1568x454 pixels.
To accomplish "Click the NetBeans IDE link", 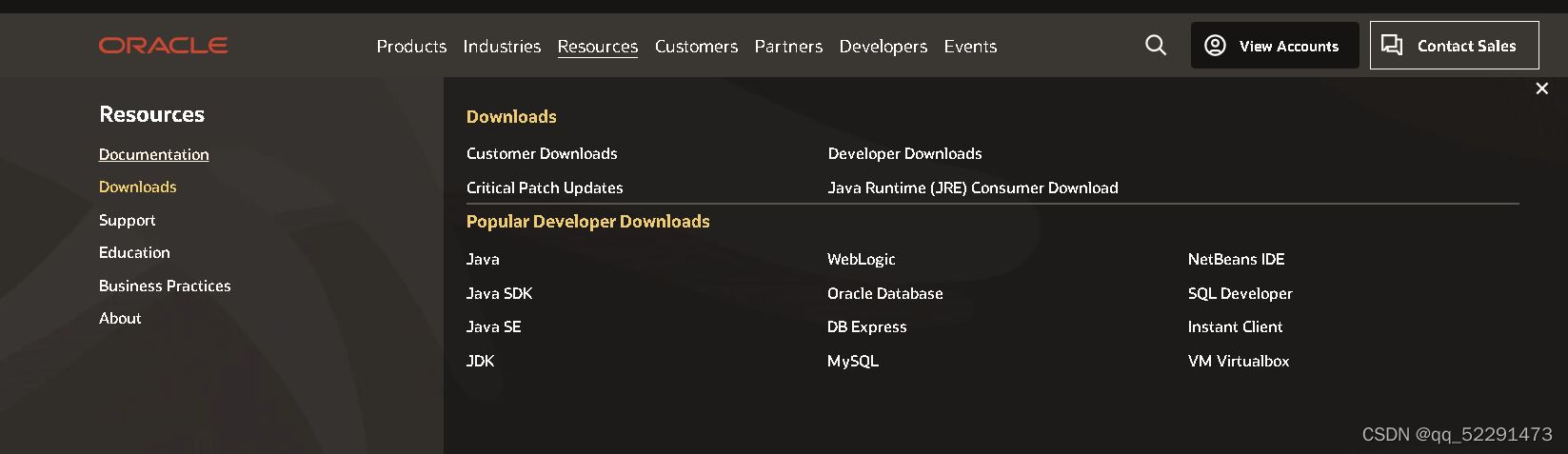I will (1237, 259).
